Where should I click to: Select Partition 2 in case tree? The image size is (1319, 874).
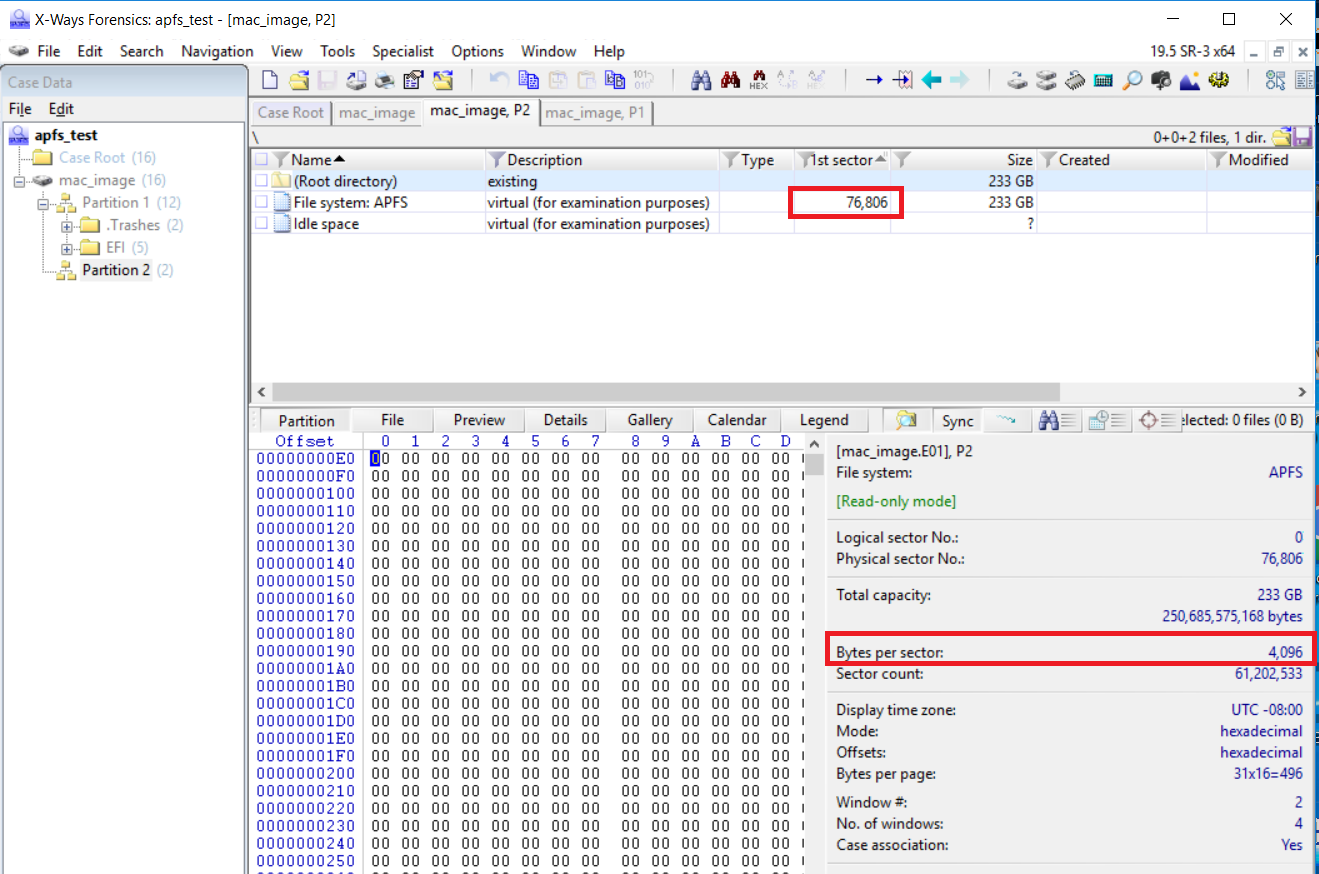(x=116, y=270)
